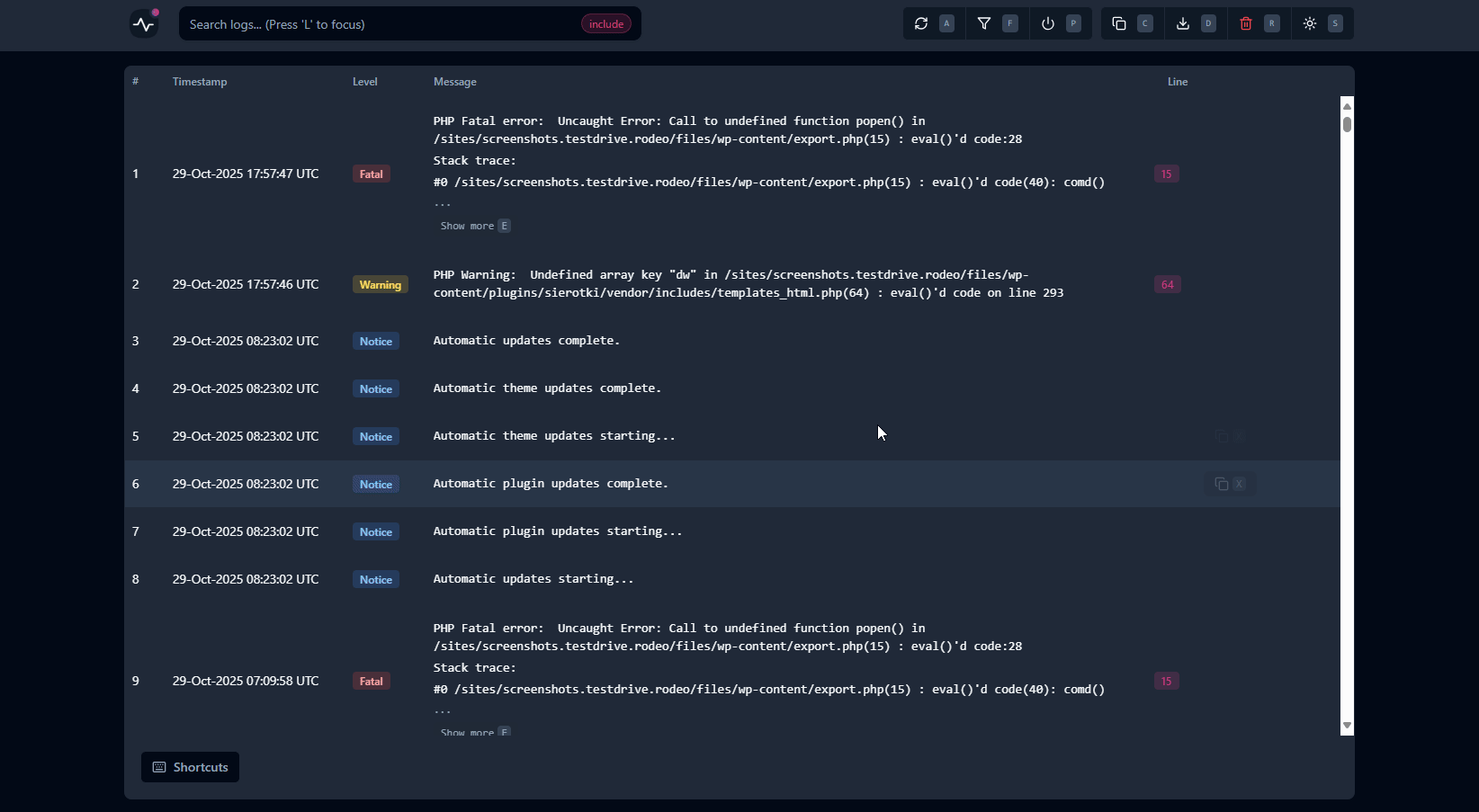Click the Timestamp column header
1479x812 pixels.
tap(200, 82)
